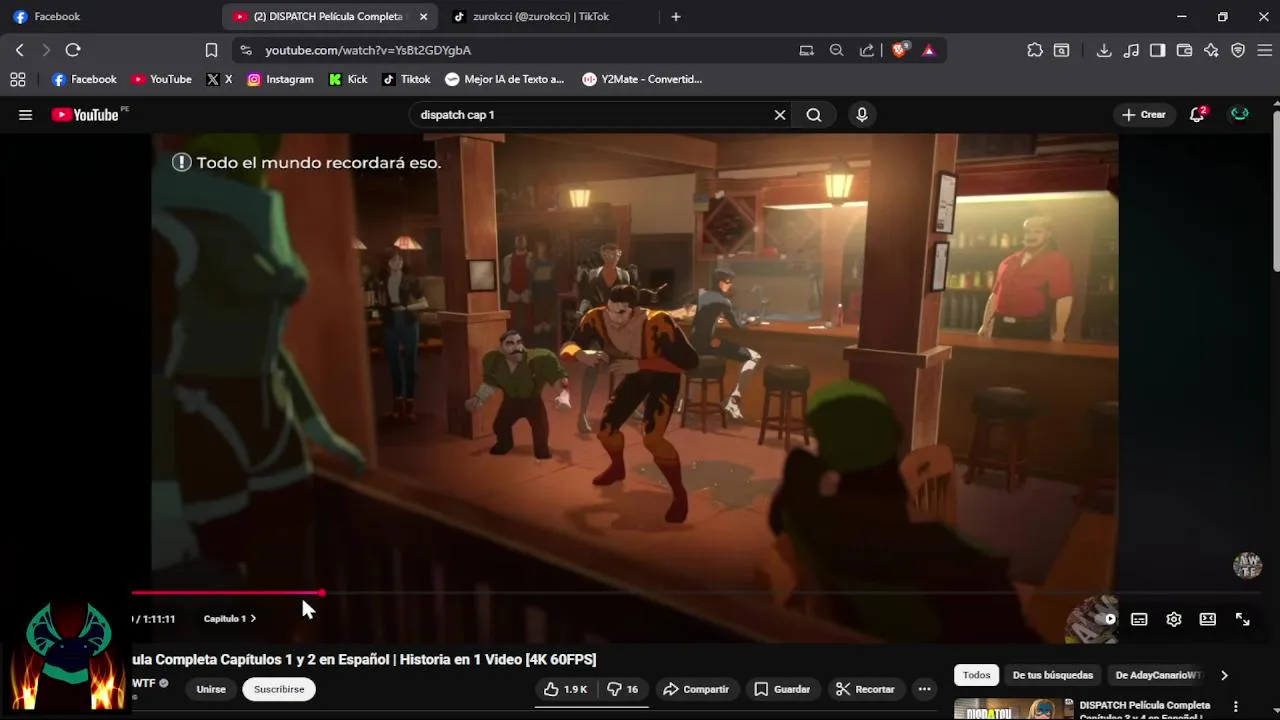Screen dimensions: 1280x720
Task: Open the Brave Wallet icon
Action: [x=1184, y=50]
